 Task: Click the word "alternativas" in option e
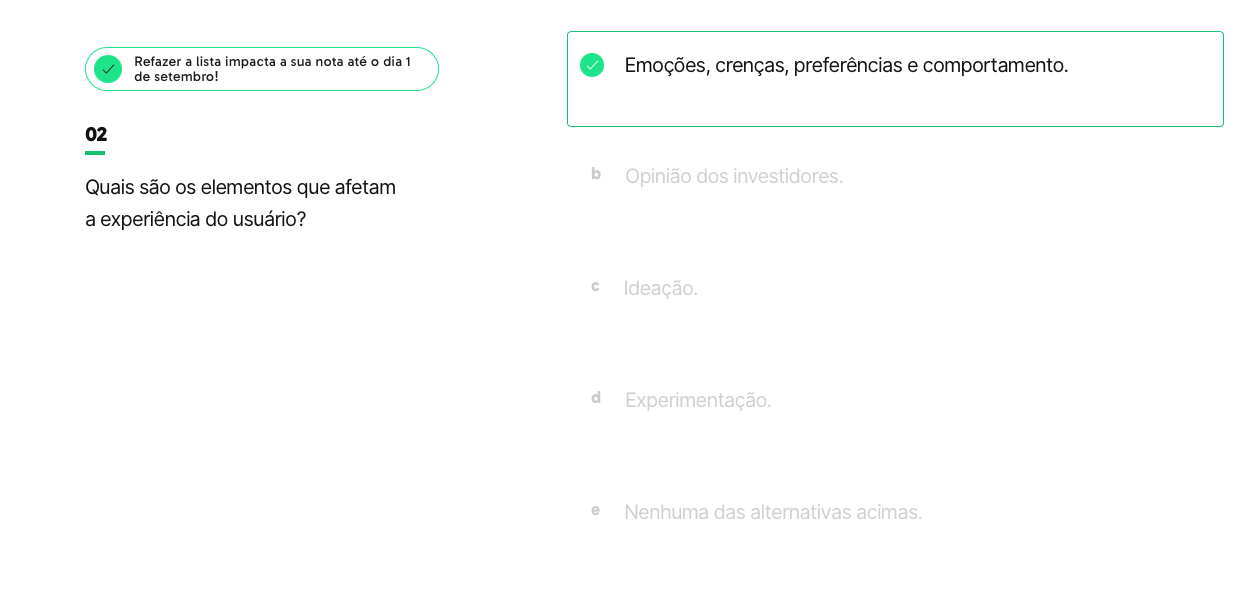[x=801, y=513]
